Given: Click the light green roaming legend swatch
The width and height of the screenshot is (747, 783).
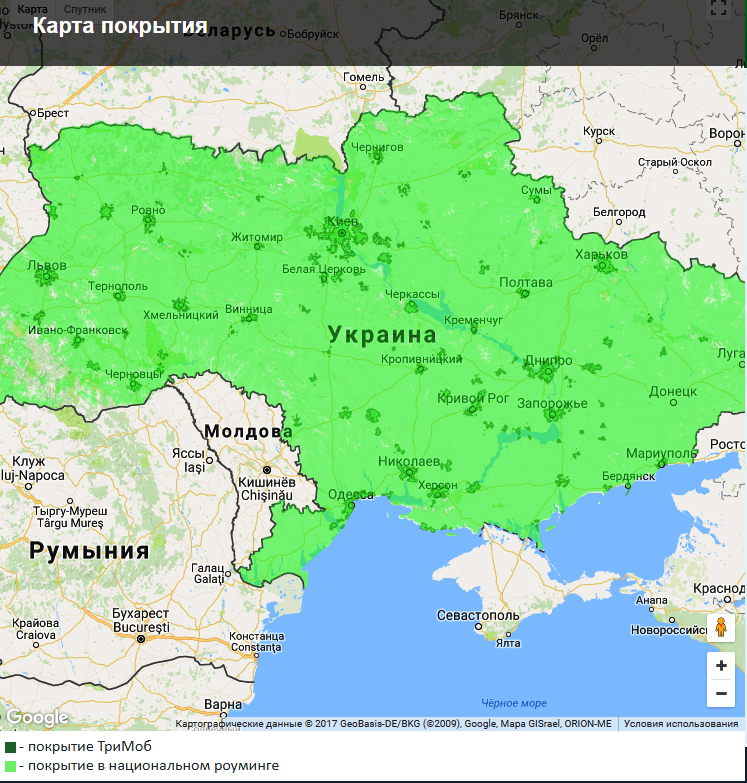Looking at the screenshot, I should [10, 766].
